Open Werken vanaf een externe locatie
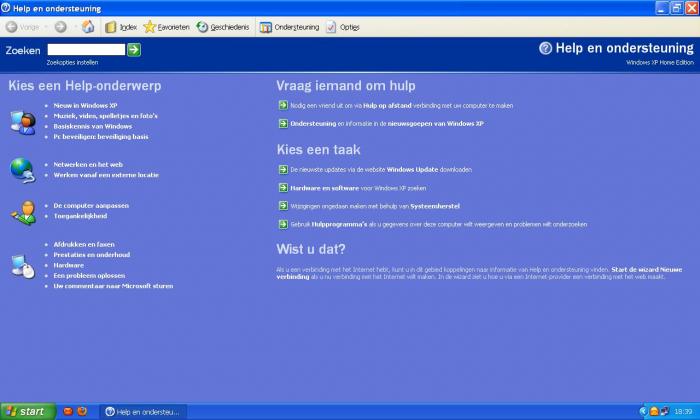Image resolution: width=700 pixels, height=420 pixels. (106, 175)
